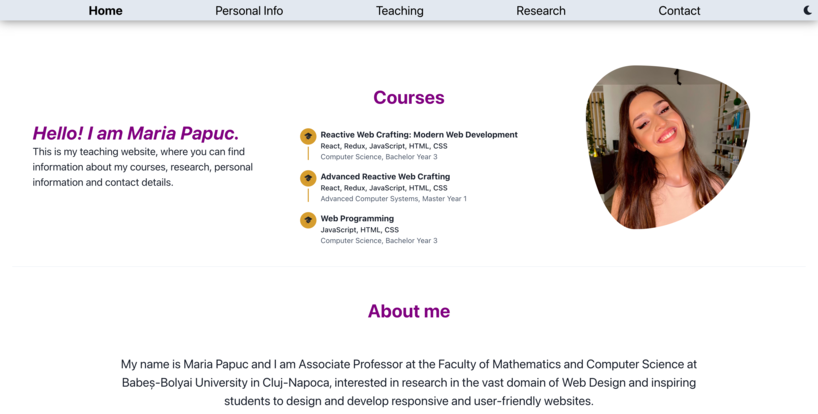The image size is (818, 414).
Task: Click the Reactive Web Crafting graduation cap icon
Action: pos(308,136)
